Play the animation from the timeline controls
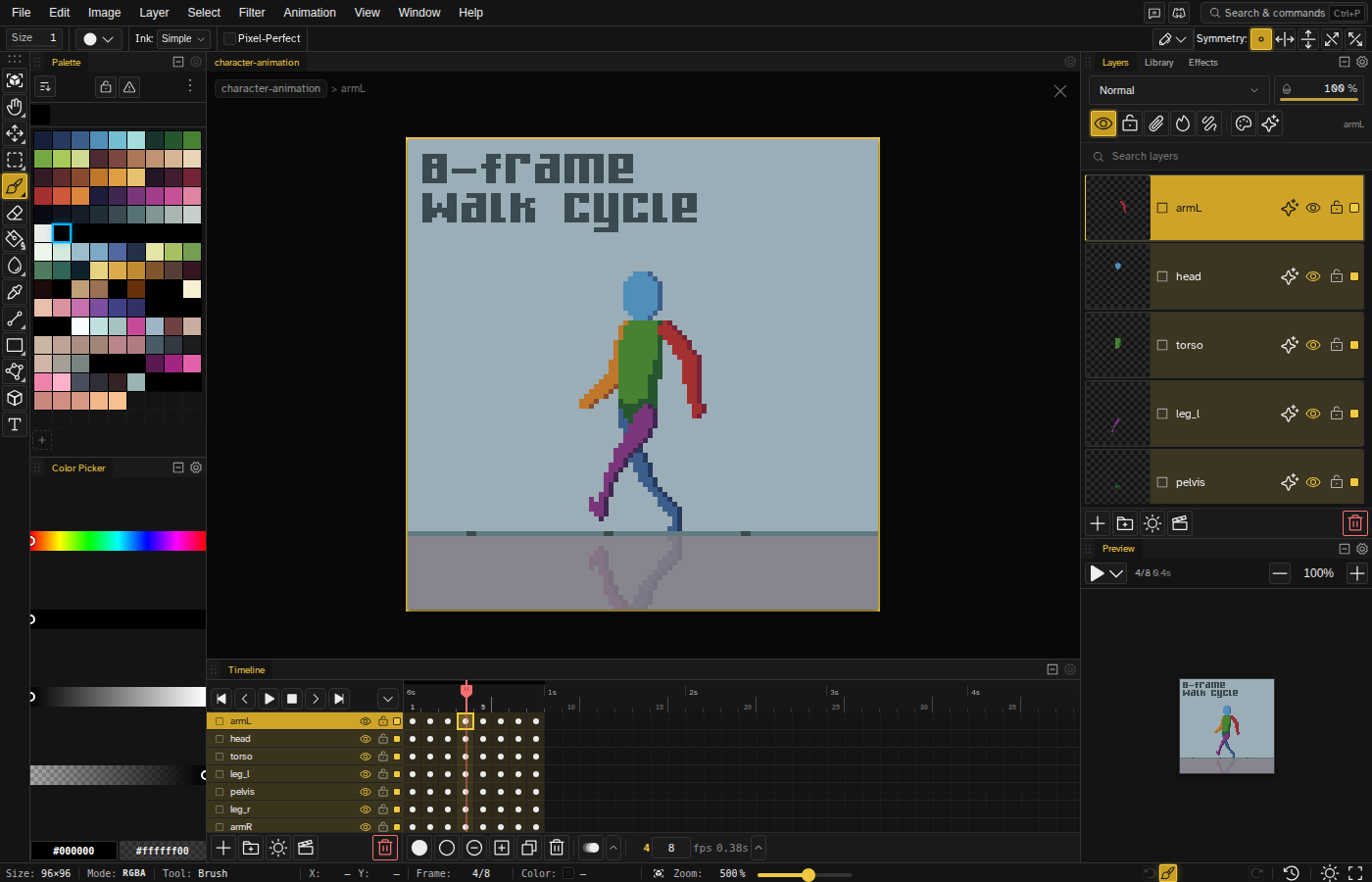 point(269,699)
